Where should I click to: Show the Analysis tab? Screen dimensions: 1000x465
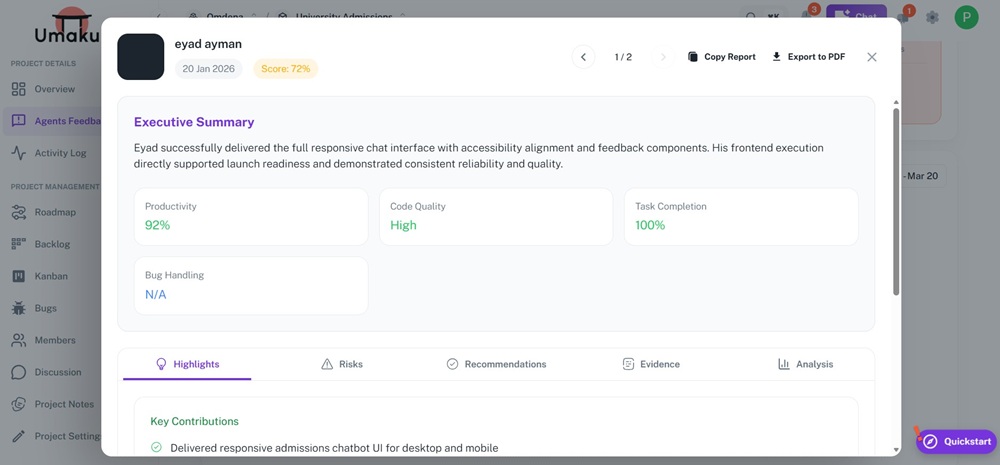pyautogui.click(x=805, y=364)
